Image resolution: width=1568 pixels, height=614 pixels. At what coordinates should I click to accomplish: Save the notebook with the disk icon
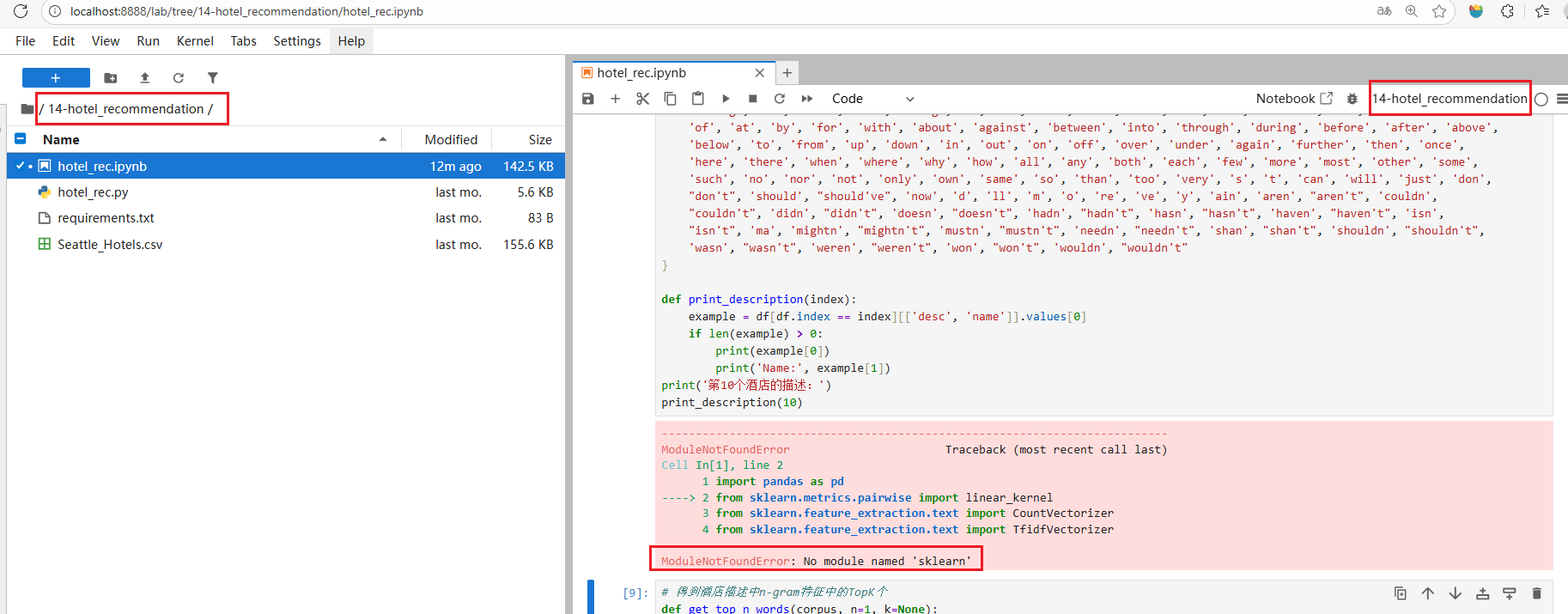588,99
